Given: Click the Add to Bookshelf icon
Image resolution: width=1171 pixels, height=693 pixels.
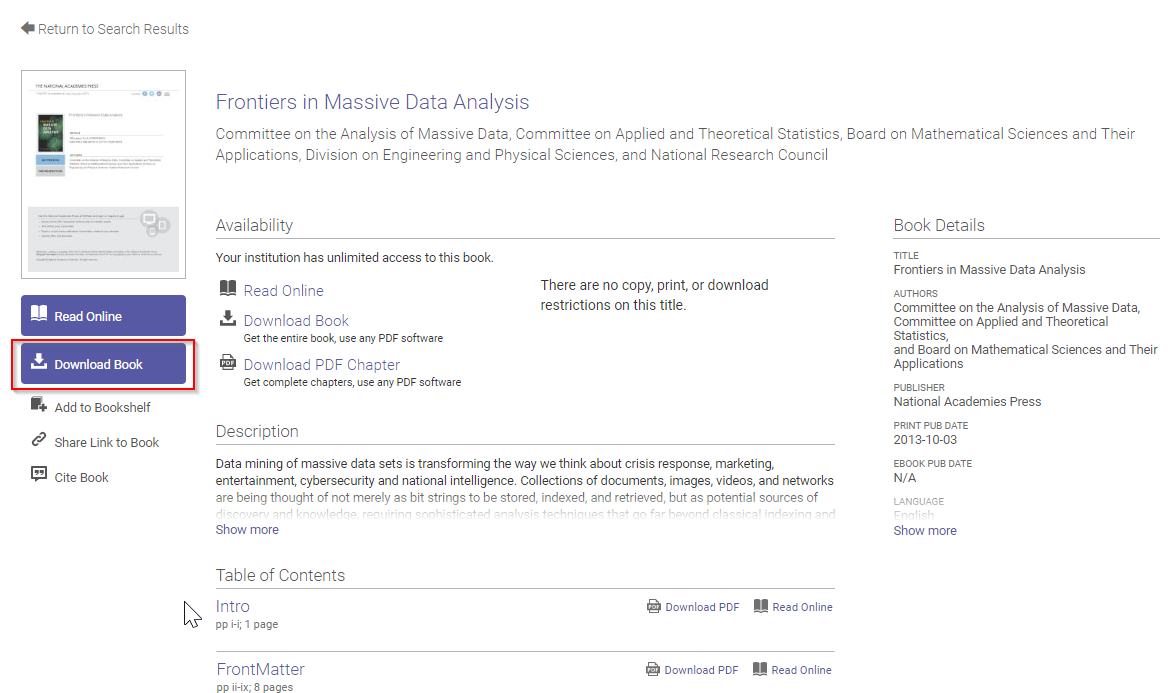Looking at the screenshot, I should pos(39,405).
